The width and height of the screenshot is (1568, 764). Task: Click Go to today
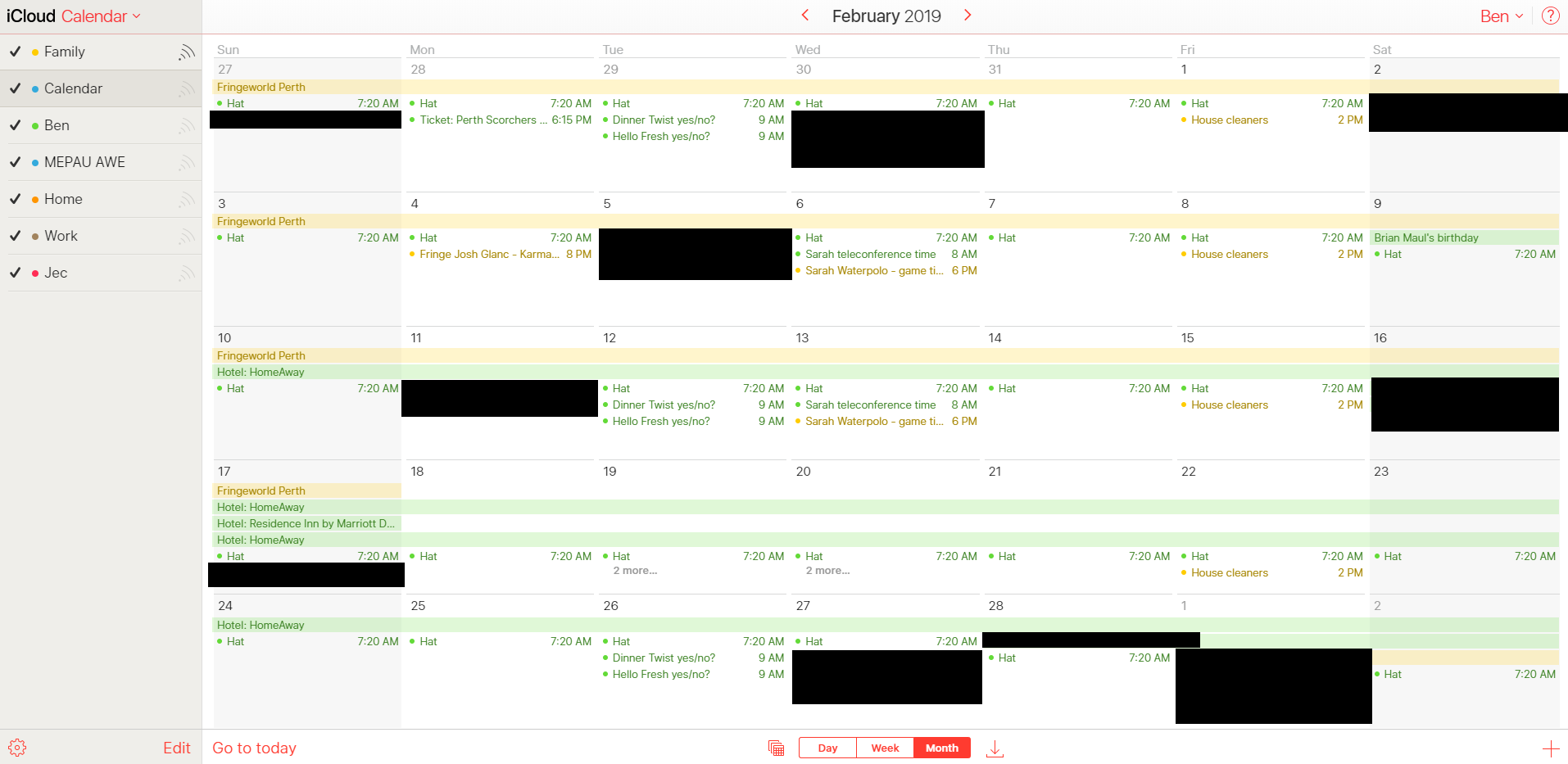coord(254,748)
